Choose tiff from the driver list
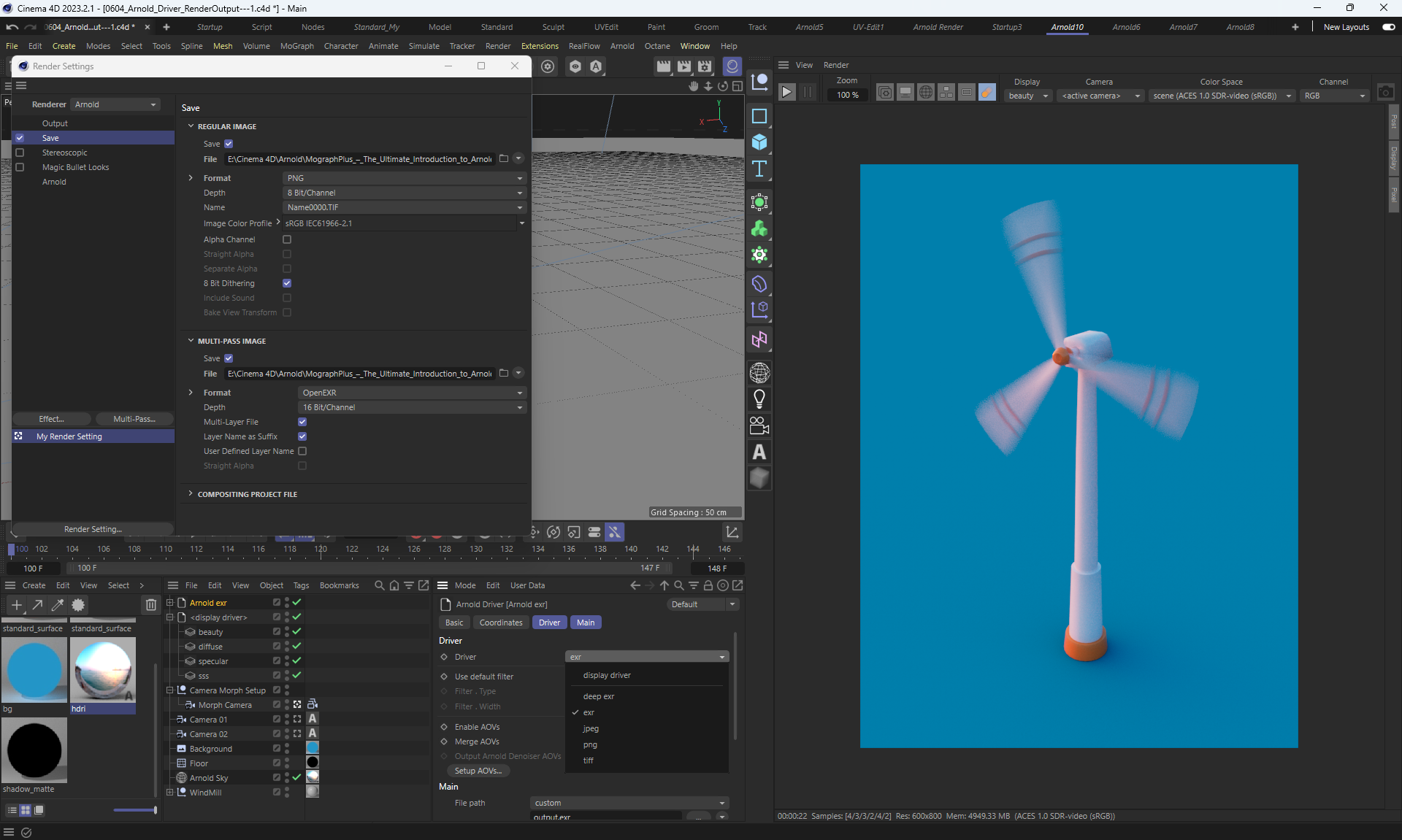Viewport: 1402px width, 840px height. point(589,760)
